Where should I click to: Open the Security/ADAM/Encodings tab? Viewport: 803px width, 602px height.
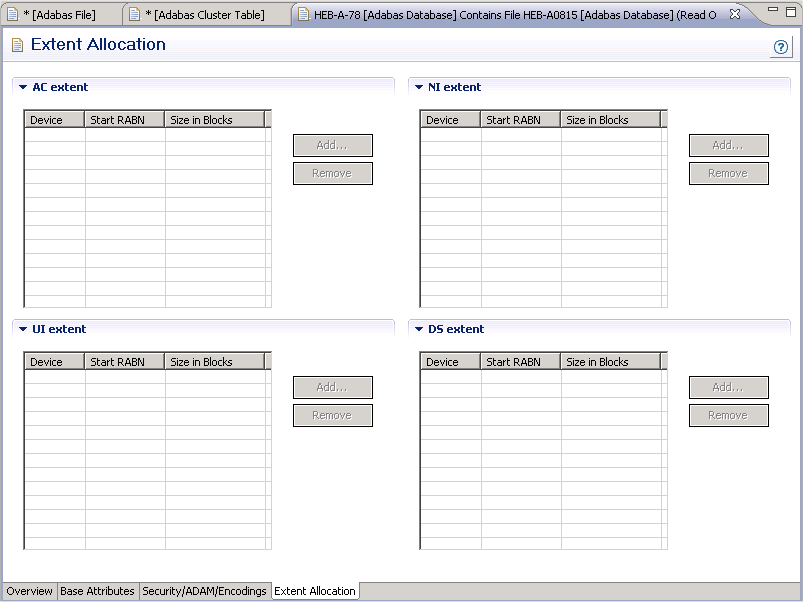[205, 591]
